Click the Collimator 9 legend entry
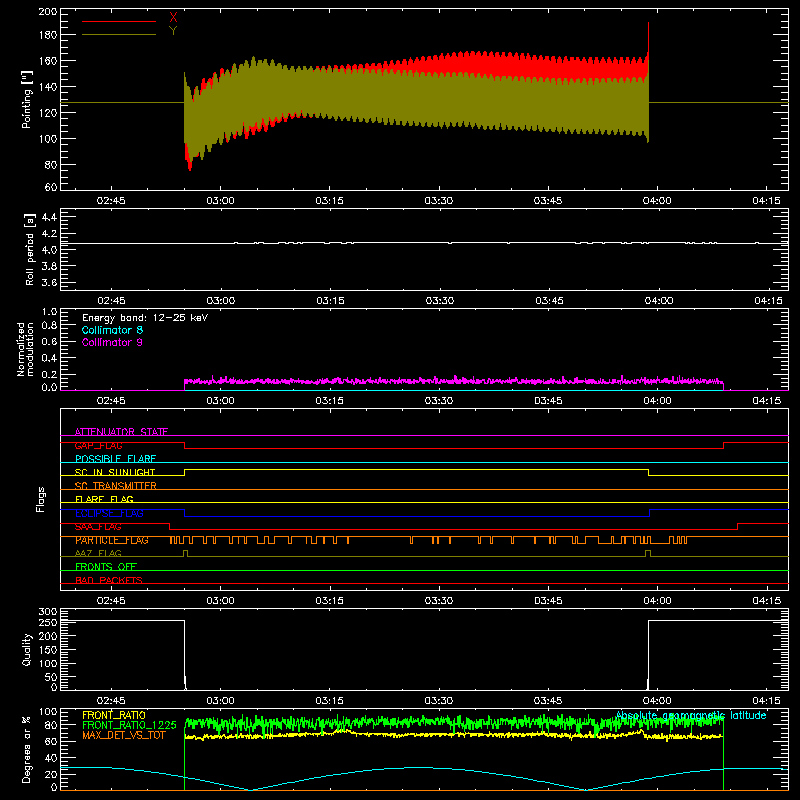 click(112, 342)
